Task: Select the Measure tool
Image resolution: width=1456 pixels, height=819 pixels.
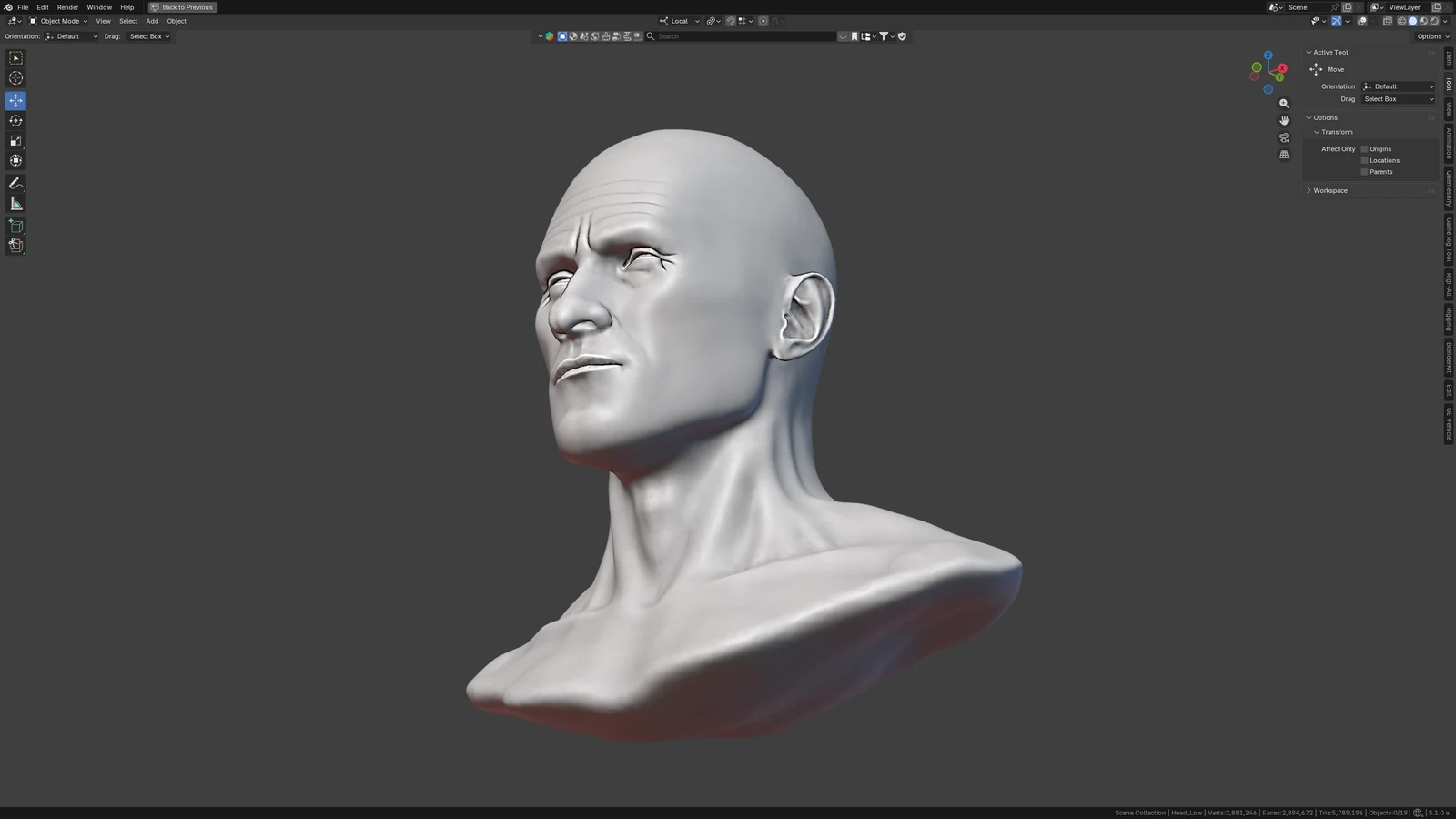Action: [15, 204]
